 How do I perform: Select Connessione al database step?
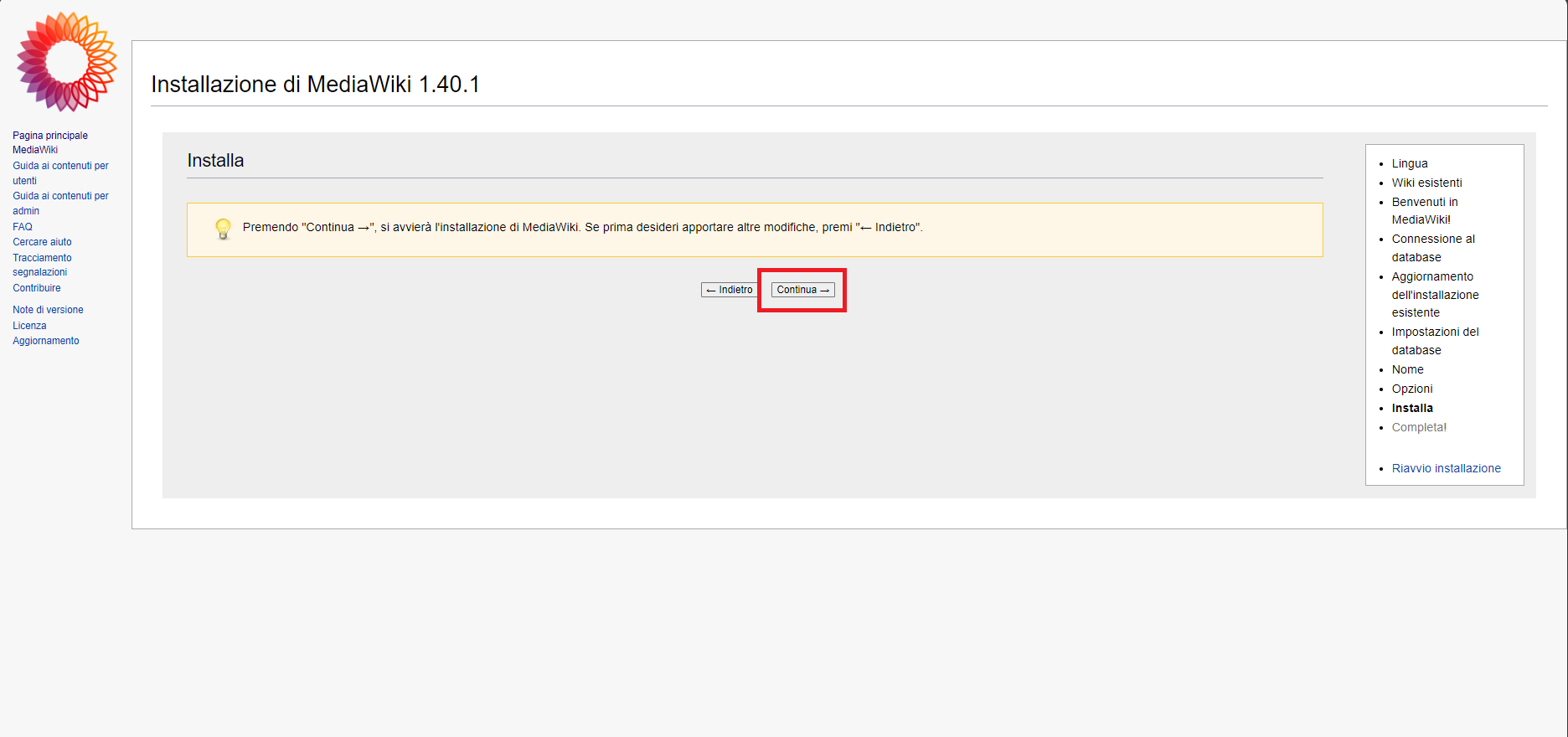coord(1433,248)
